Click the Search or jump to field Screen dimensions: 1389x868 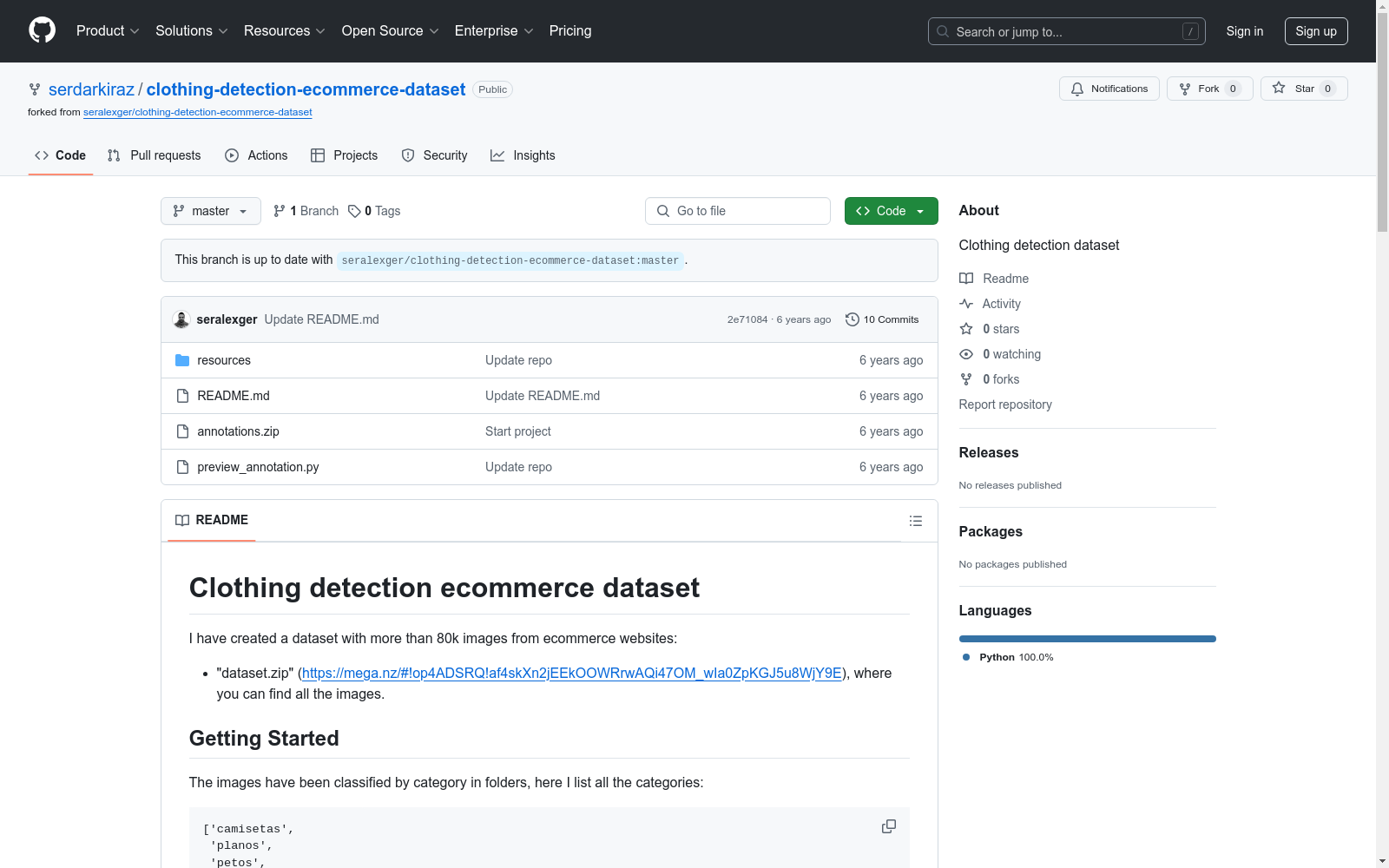pyautogui.click(x=1067, y=31)
